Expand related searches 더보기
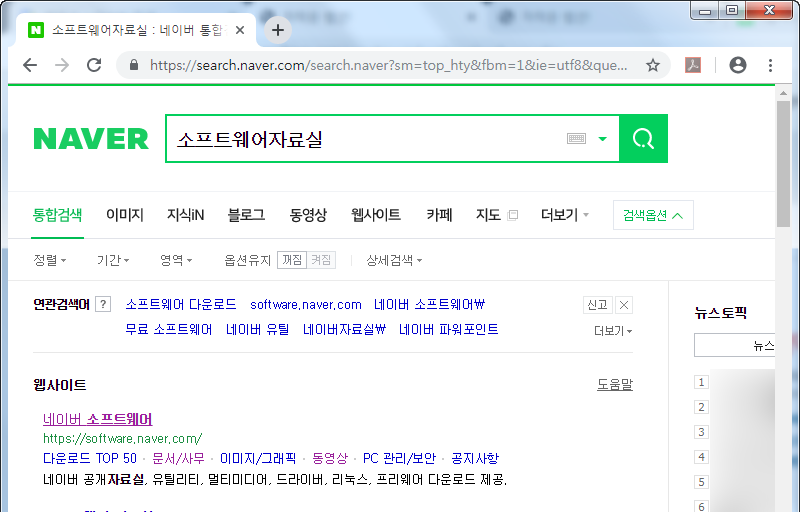This screenshot has height=512, width=800. click(x=613, y=331)
